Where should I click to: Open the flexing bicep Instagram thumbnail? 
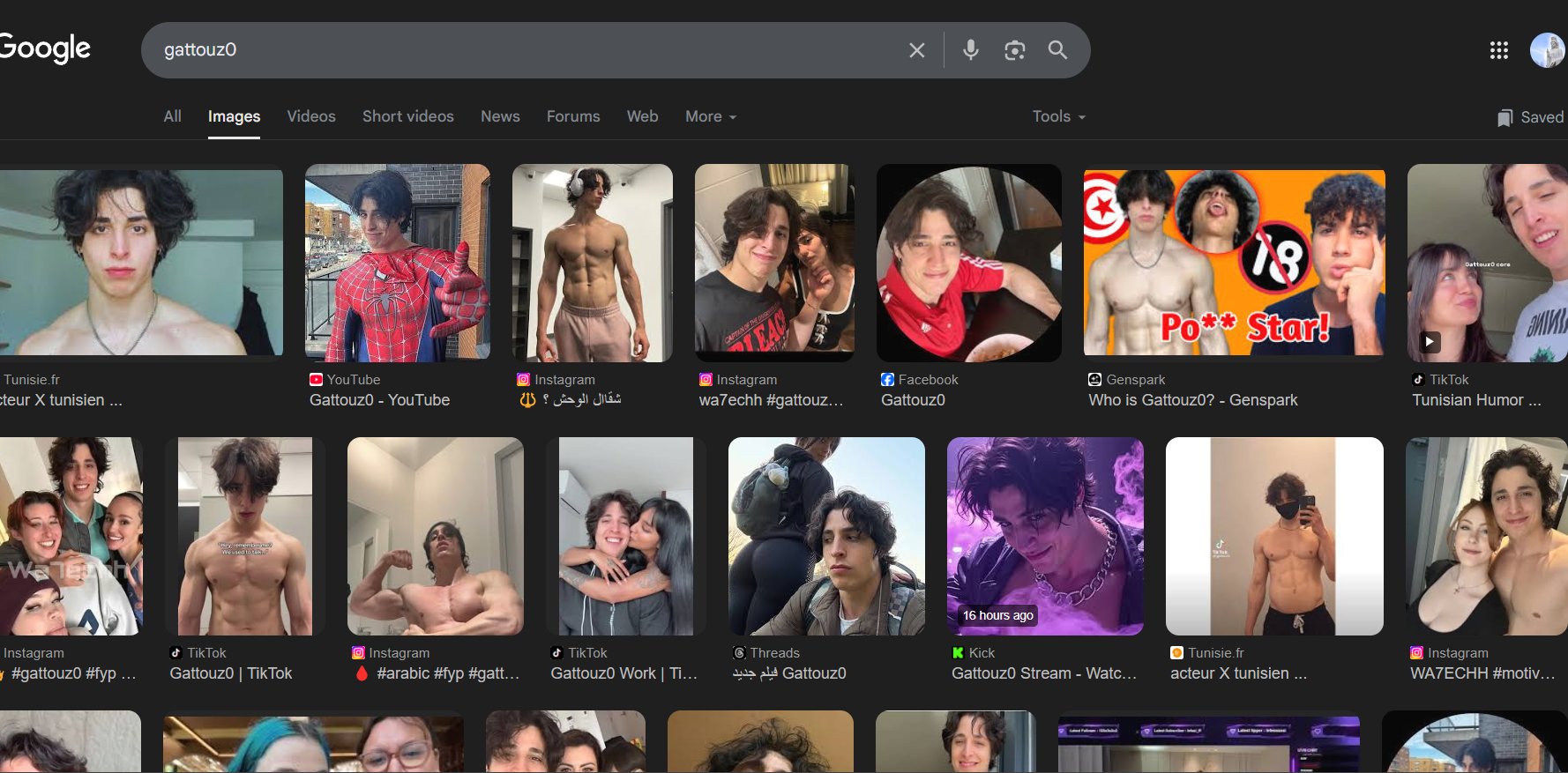(436, 536)
